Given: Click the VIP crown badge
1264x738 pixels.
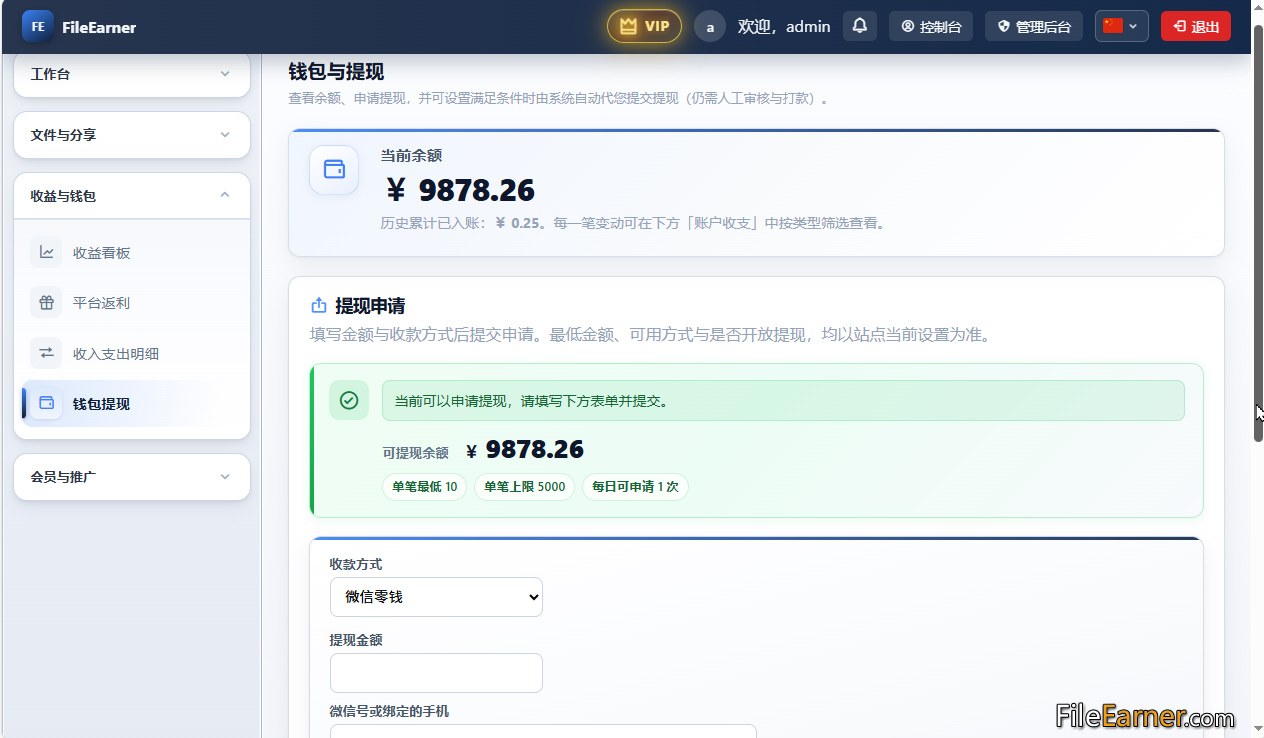Looking at the screenshot, I should (644, 26).
